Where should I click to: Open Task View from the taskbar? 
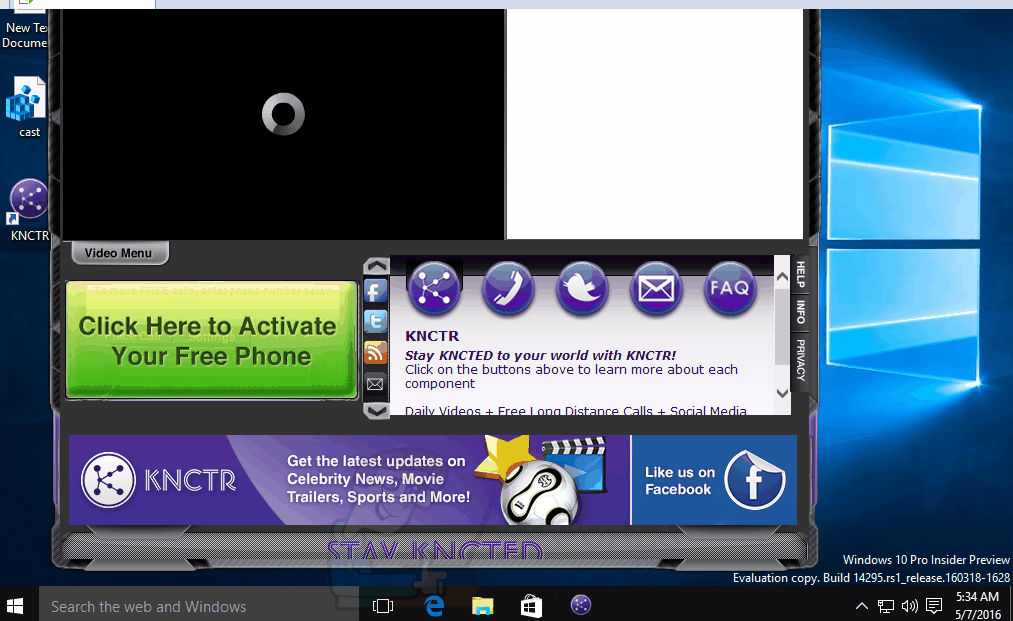(x=383, y=606)
